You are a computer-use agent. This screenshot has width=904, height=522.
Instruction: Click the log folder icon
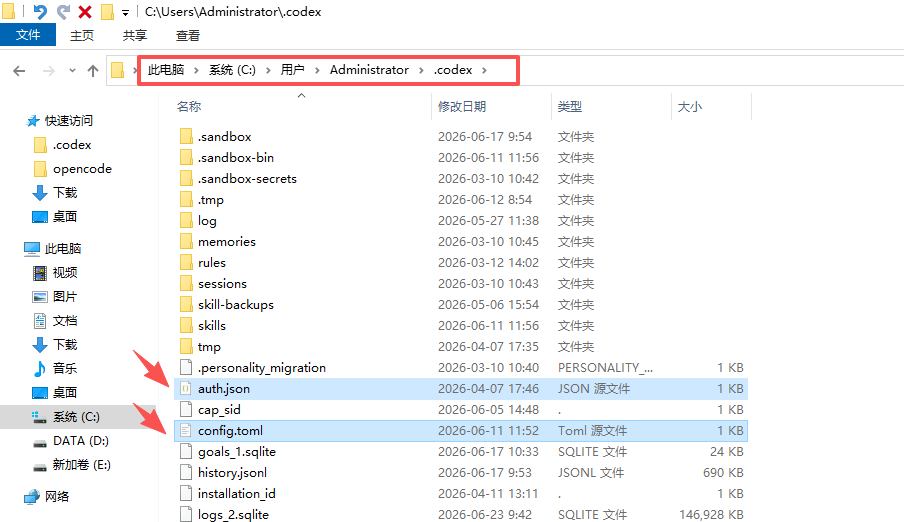186,220
